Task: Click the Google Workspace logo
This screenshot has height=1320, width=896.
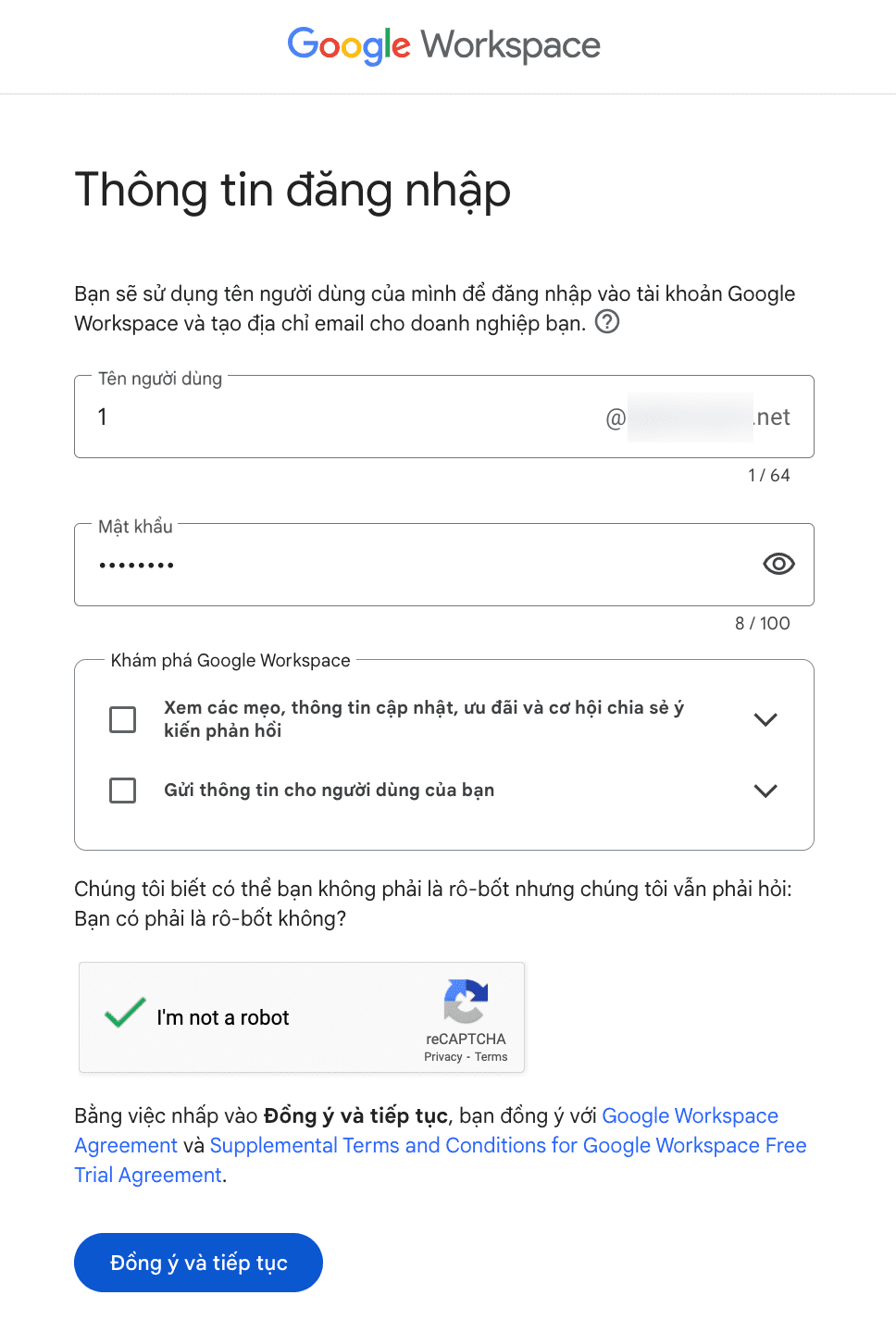Action: pyautogui.click(x=444, y=45)
